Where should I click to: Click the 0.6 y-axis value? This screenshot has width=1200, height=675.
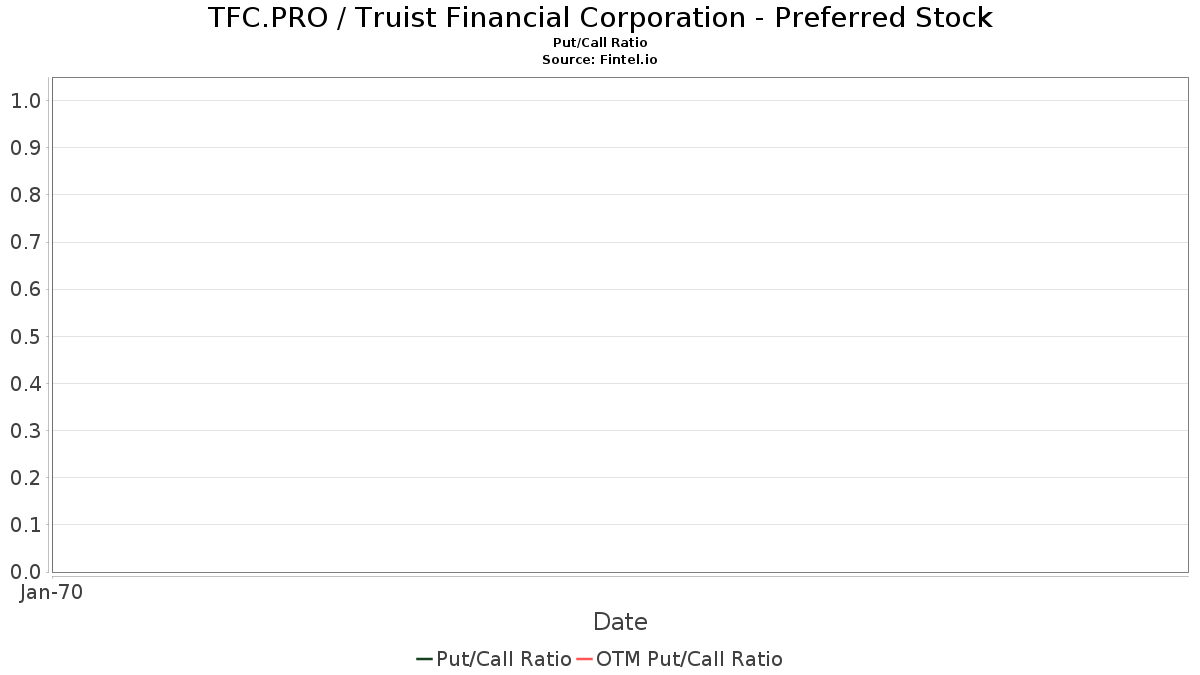click(26, 289)
